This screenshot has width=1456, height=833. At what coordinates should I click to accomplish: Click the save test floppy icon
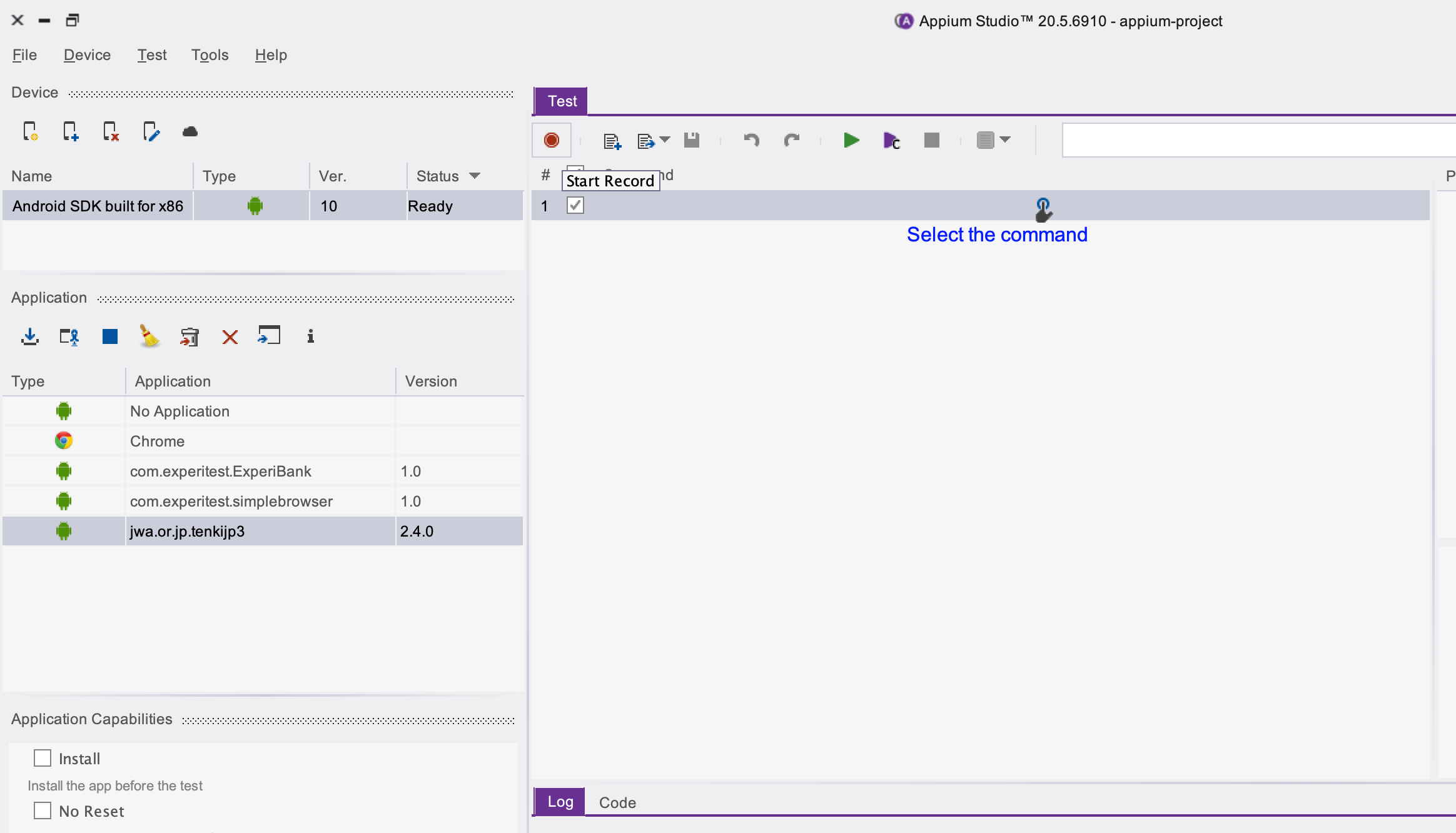pyautogui.click(x=691, y=140)
